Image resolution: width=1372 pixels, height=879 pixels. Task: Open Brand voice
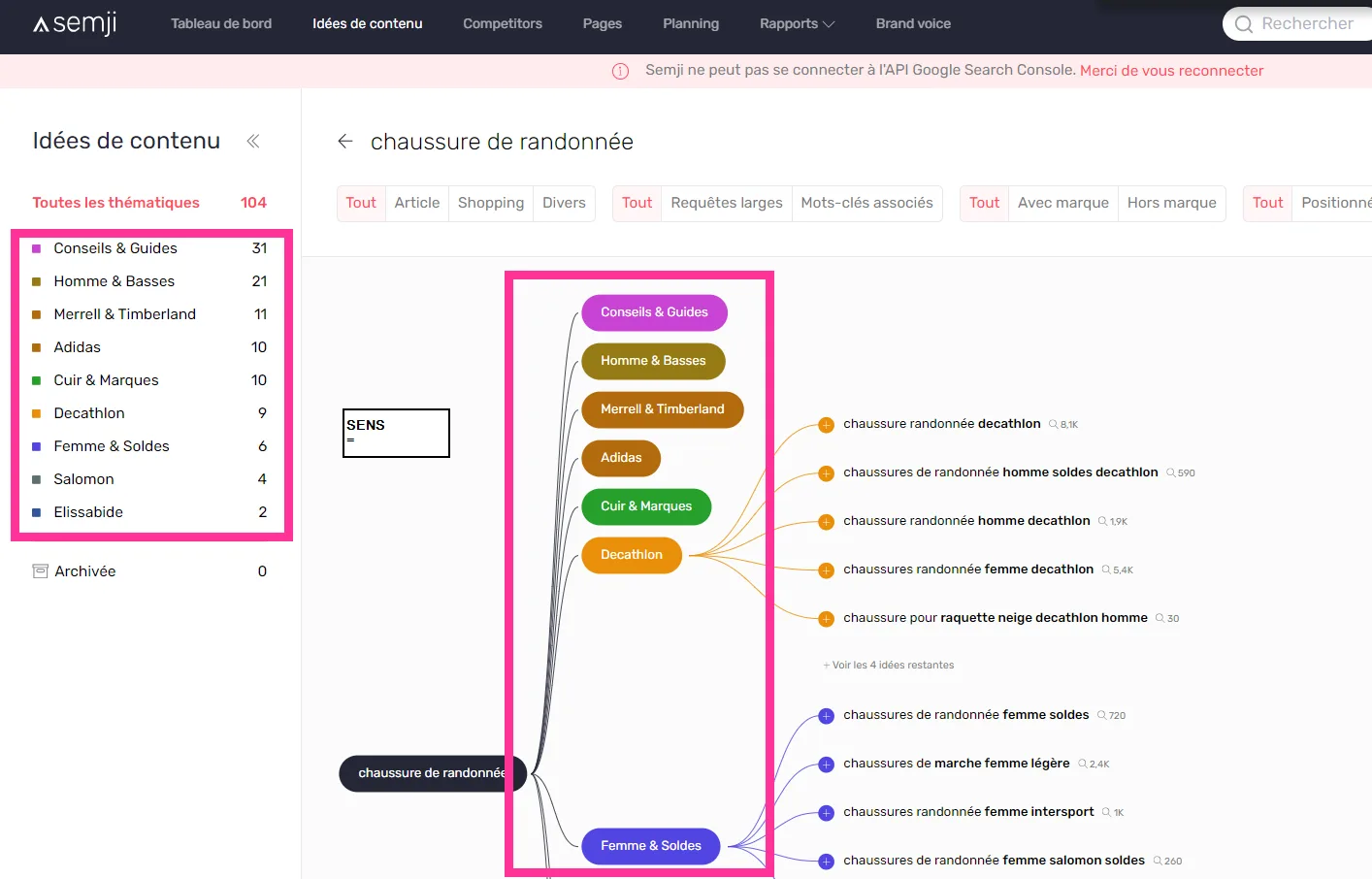coord(913,23)
